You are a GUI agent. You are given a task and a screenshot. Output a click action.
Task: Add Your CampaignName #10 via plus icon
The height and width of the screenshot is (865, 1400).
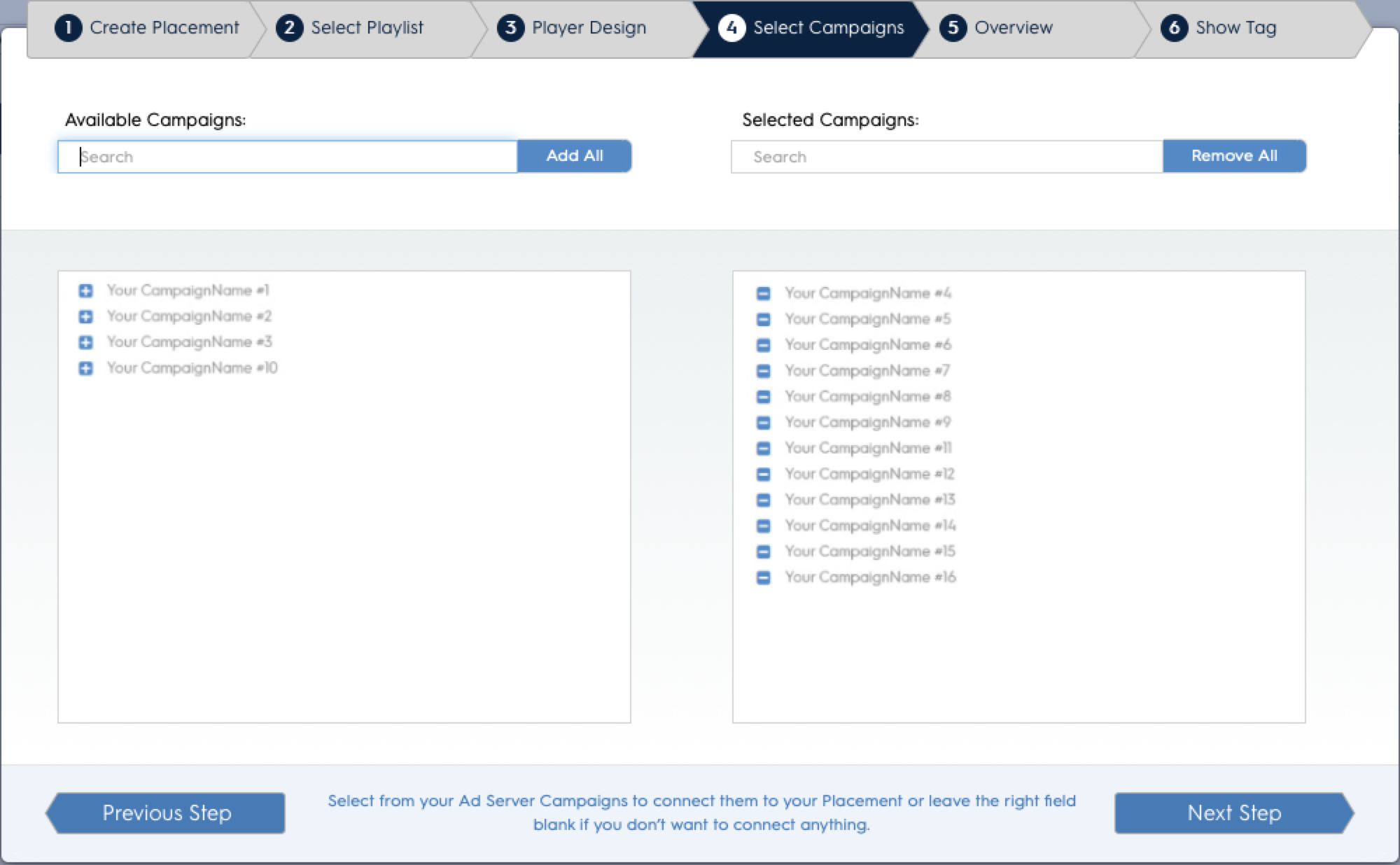point(85,368)
